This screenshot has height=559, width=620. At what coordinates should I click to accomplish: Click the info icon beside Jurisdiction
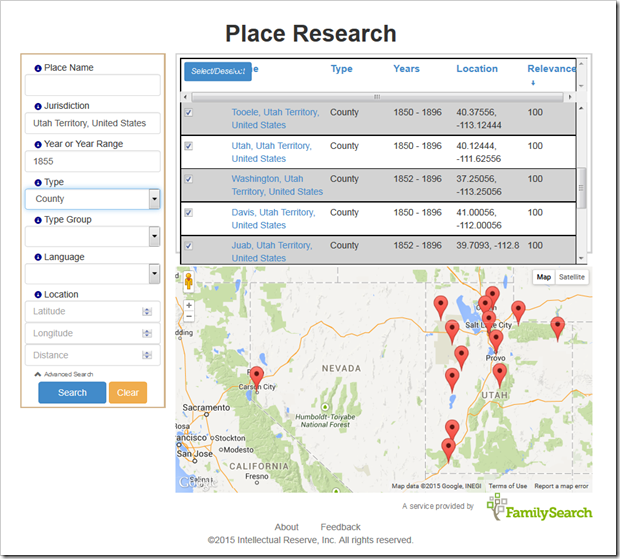point(38,106)
